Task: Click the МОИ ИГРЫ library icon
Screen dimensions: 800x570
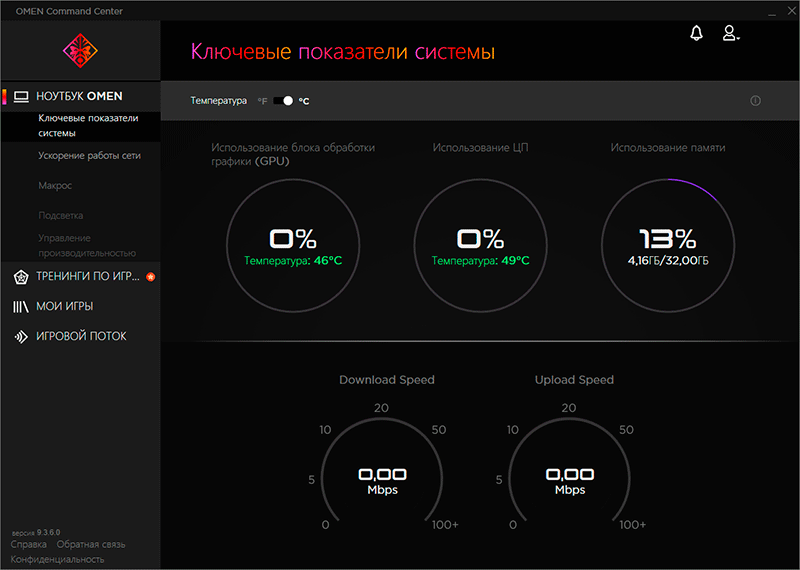Action: point(20,307)
